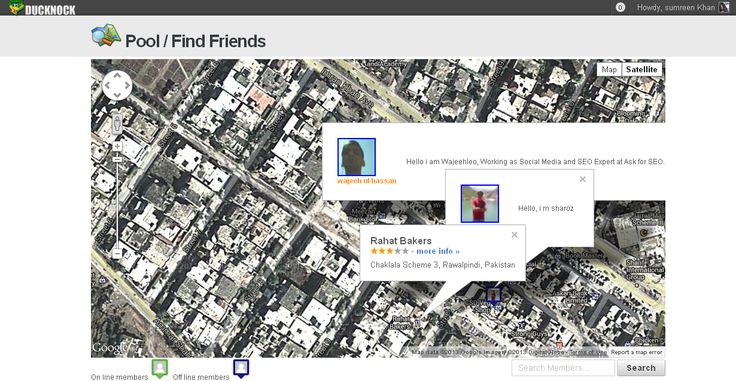Open wajeeh ul hassan's profile link
The image size is (736, 381).
click(x=367, y=181)
